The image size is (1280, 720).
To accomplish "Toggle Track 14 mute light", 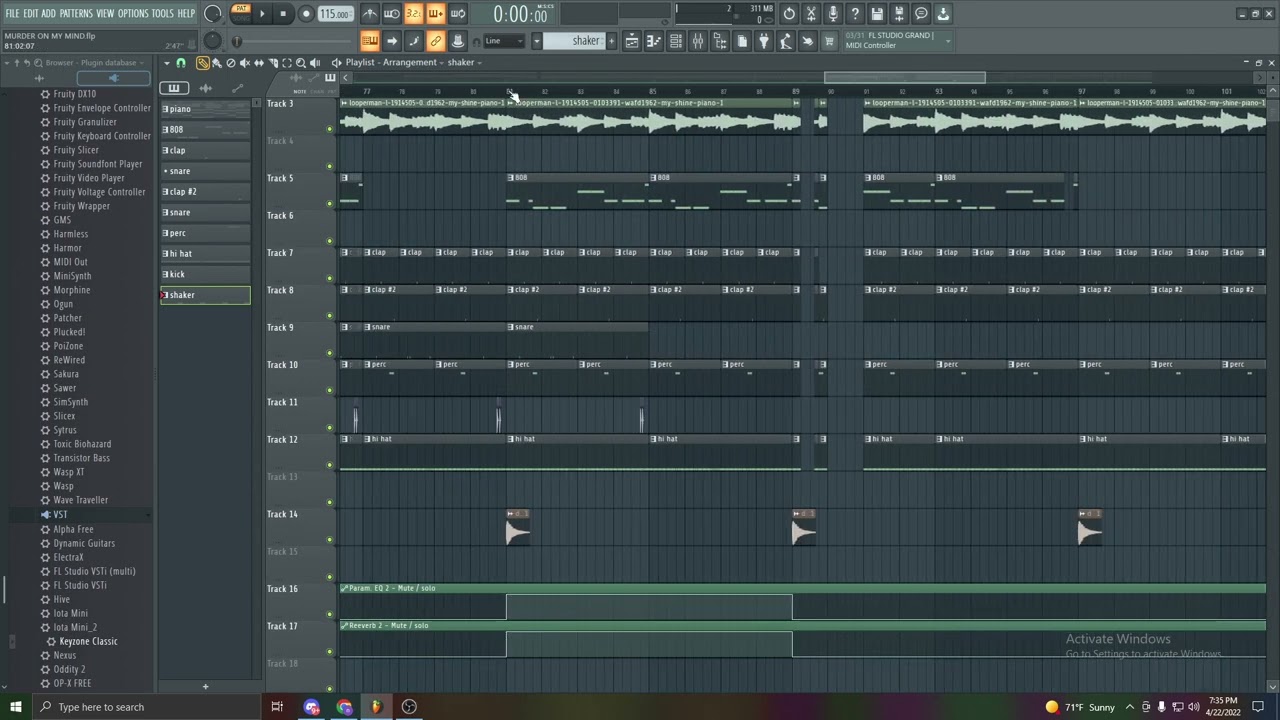I will 330,540.
